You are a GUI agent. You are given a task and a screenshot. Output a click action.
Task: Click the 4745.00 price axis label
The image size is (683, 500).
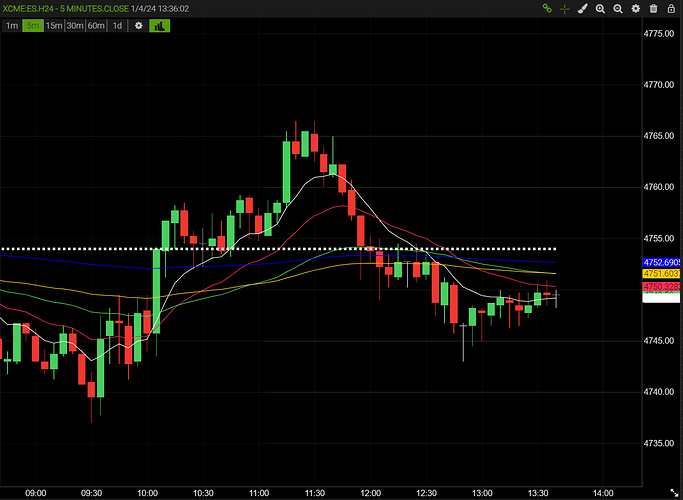coord(659,341)
